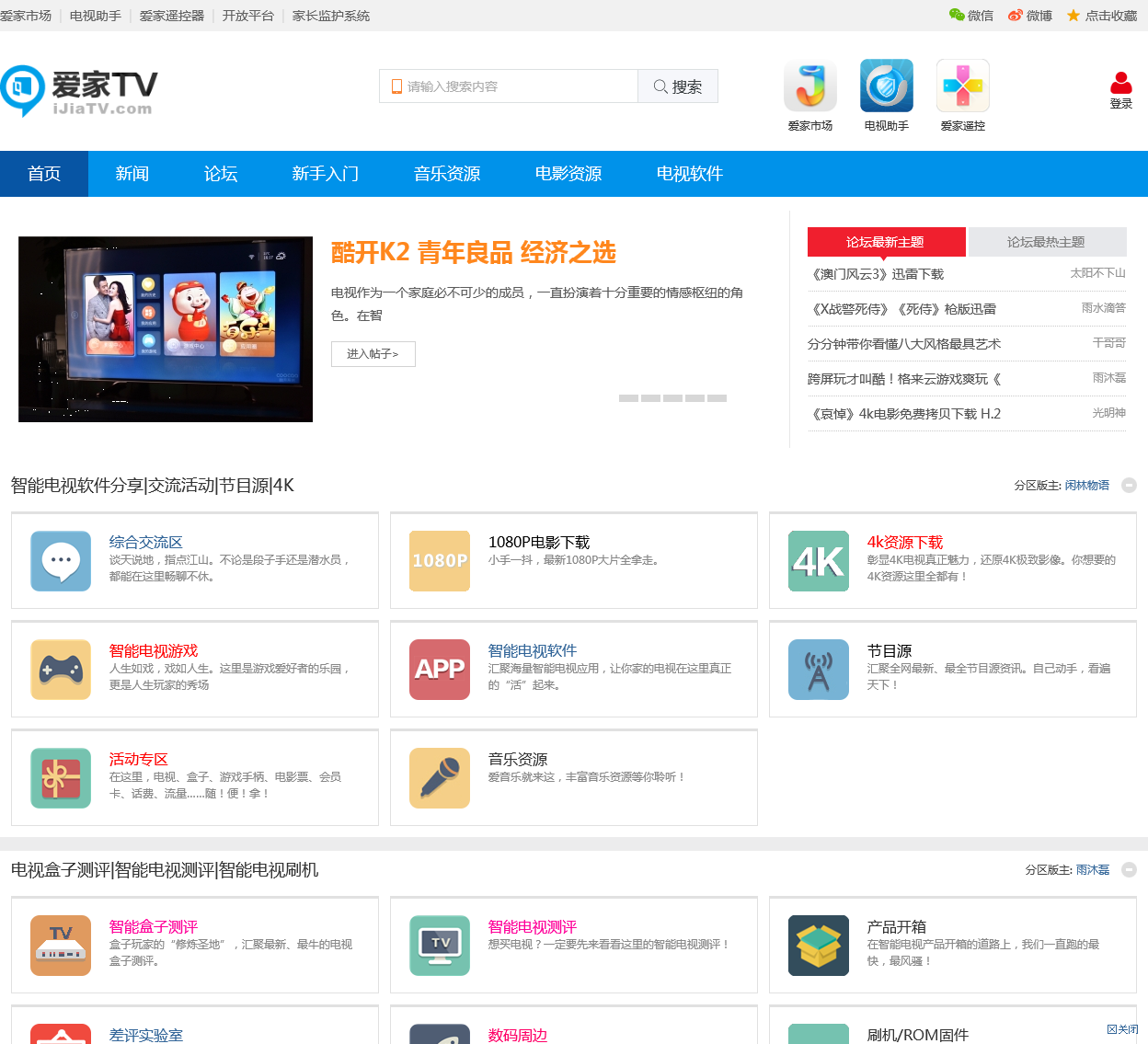The image size is (1148, 1044).
Task: Open the 《澳门风云3》迅雷下载 thread
Action: coord(876,274)
